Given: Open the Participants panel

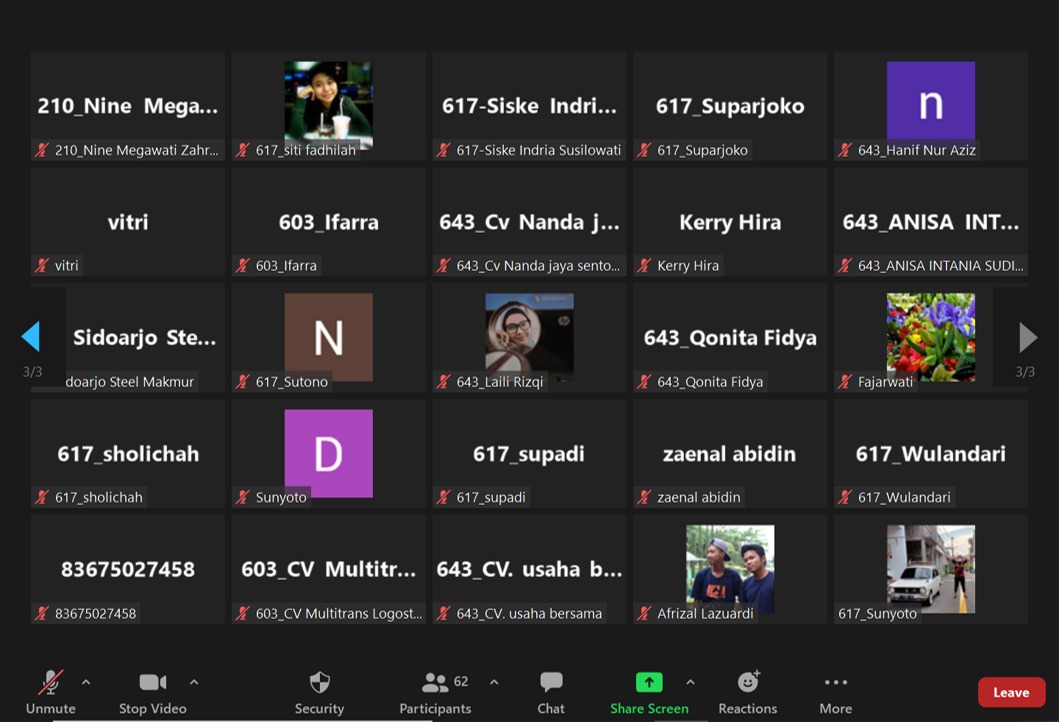Looking at the screenshot, I should tap(436, 683).
